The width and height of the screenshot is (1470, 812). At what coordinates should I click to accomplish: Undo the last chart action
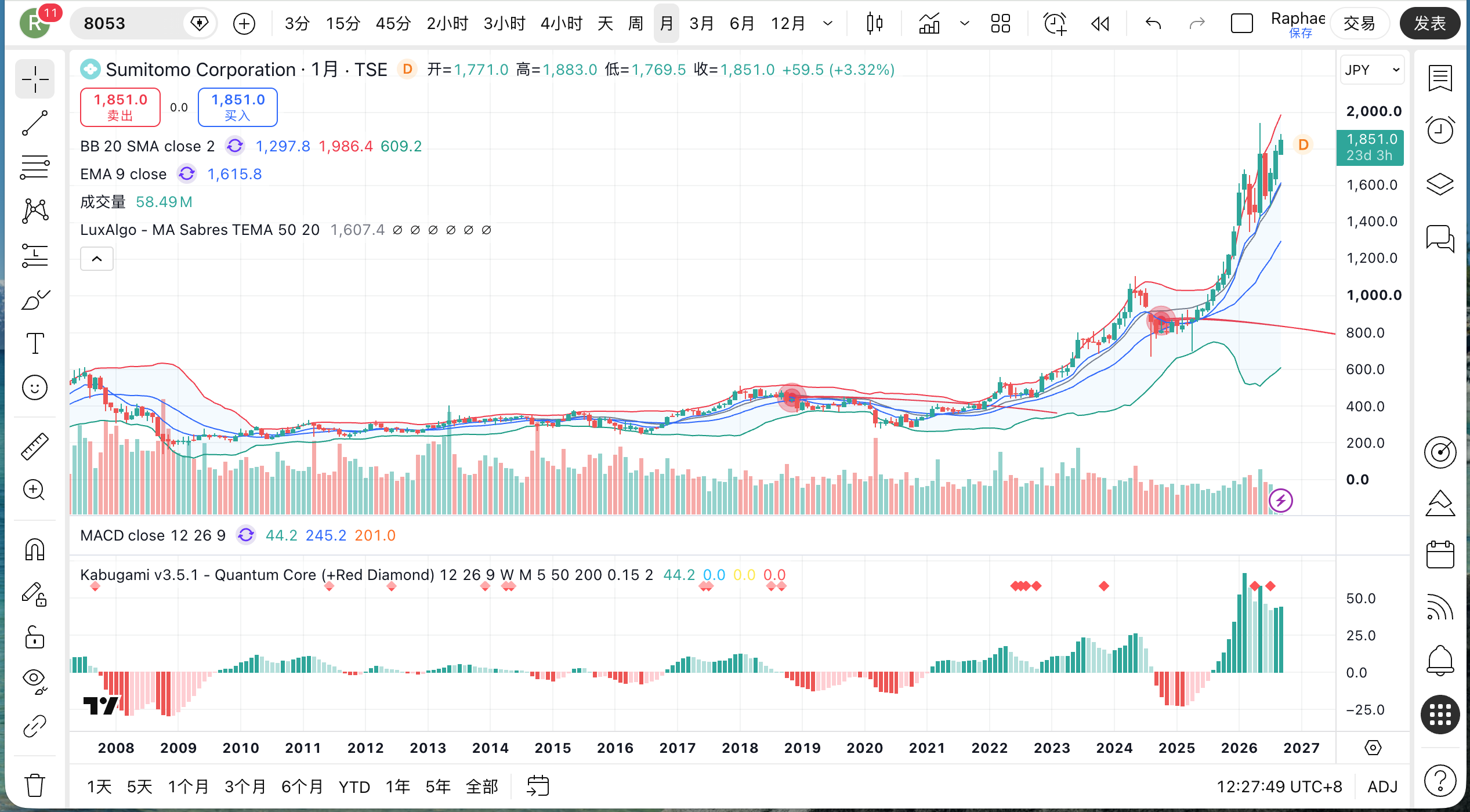click(x=1153, y=24)
